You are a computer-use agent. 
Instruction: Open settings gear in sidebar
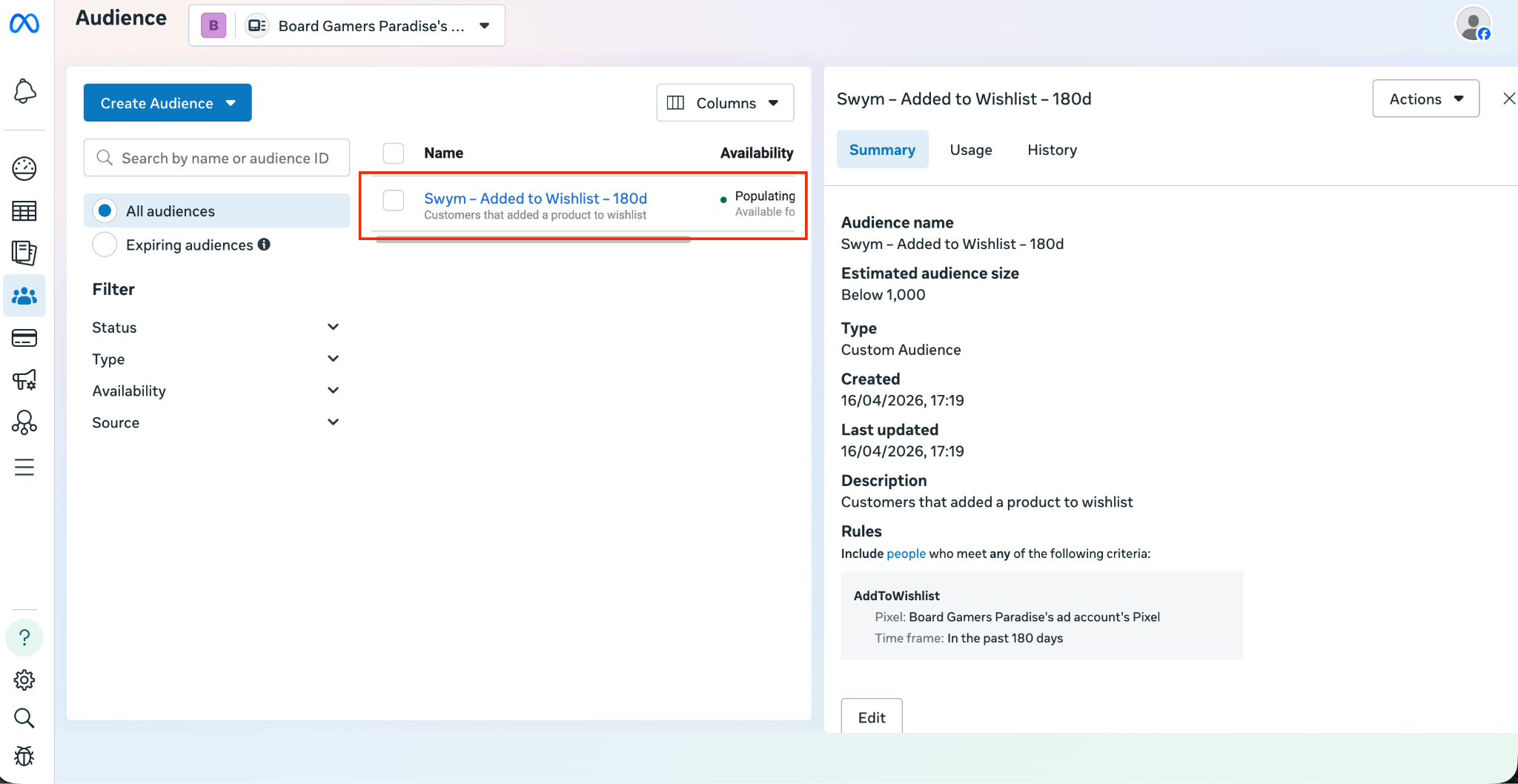click(x=24, y=680)
